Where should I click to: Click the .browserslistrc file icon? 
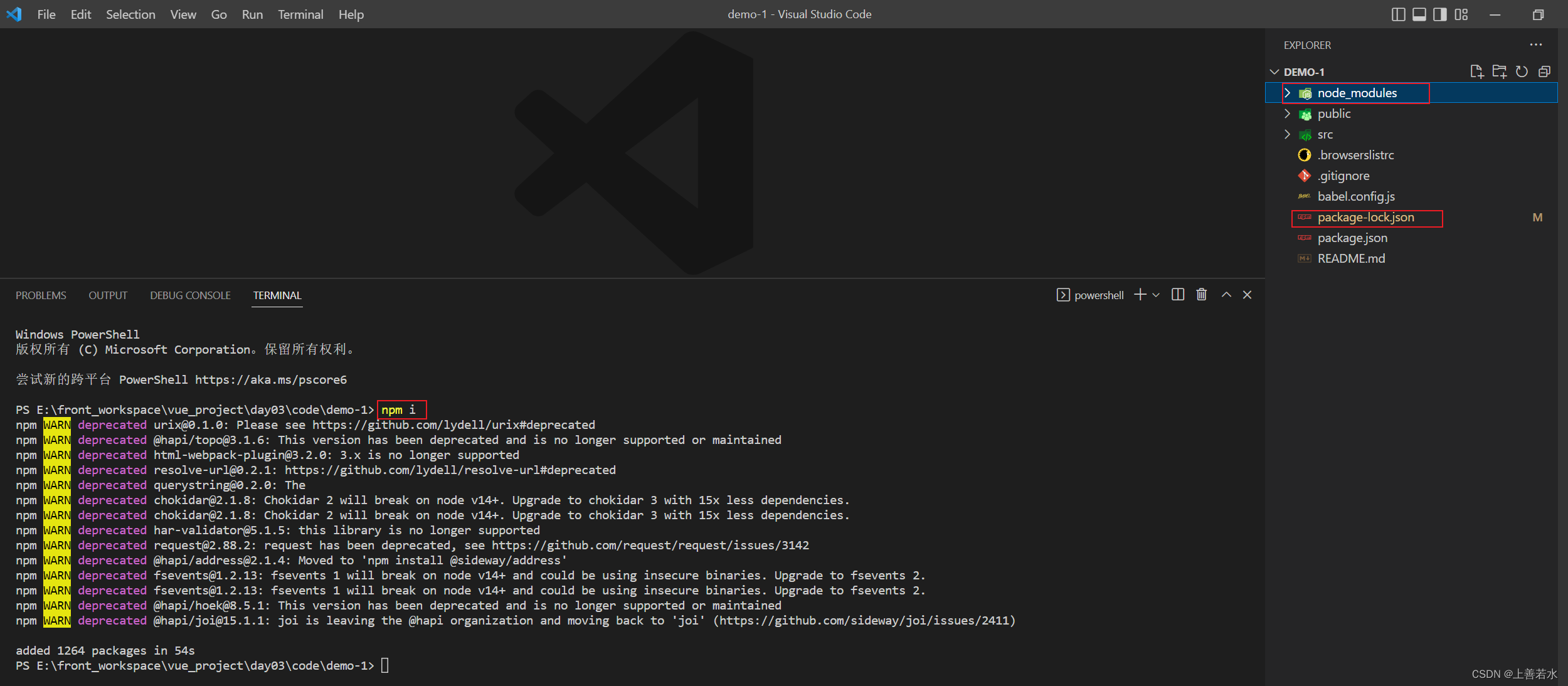pyautogui.click(x=1305, y=155)
